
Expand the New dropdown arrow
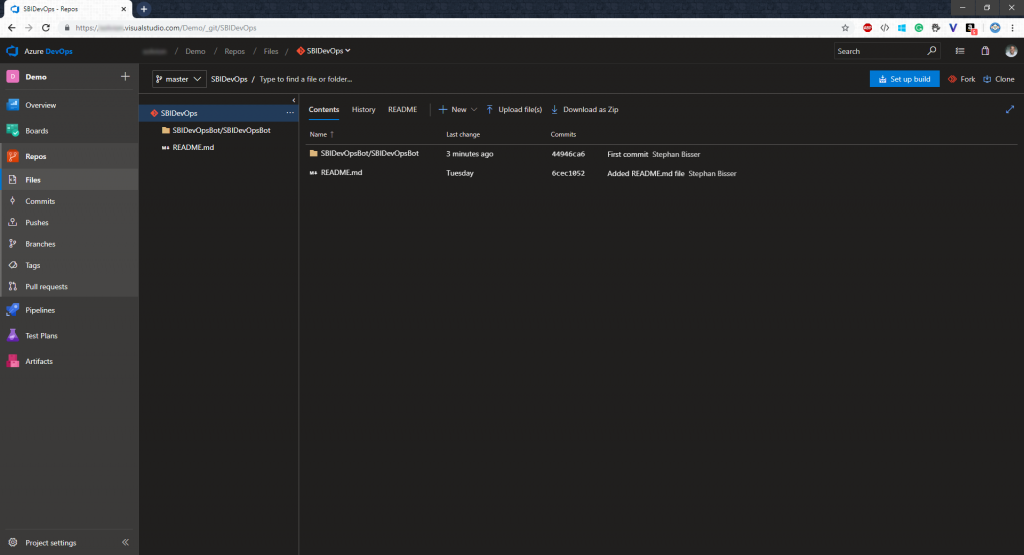474,110
